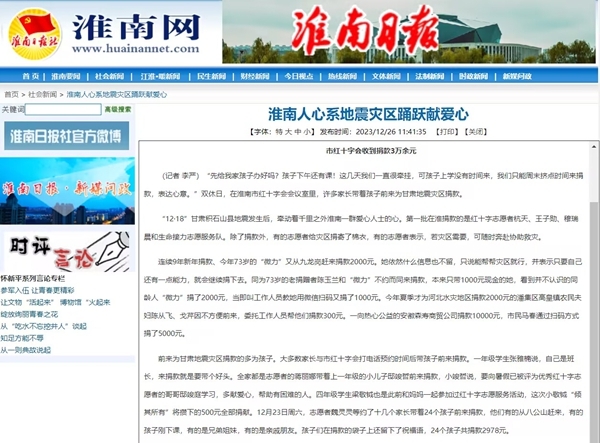Set font size to 小

pyautogui.click(x=307, y=132)
